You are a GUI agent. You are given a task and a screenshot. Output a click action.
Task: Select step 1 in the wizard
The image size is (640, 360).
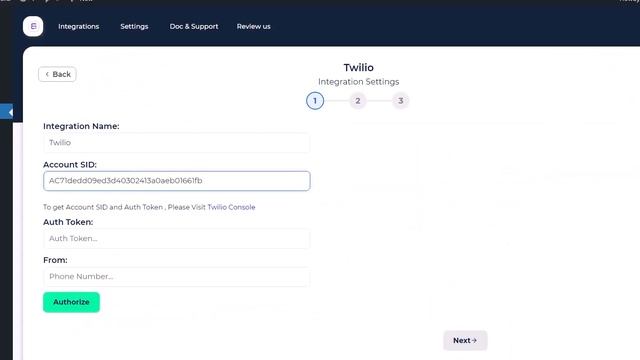pyautogui.click(x=315, y=101)
